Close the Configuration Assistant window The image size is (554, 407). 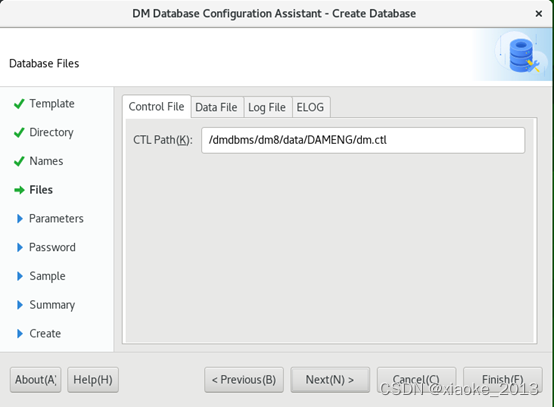coord(538,14)
